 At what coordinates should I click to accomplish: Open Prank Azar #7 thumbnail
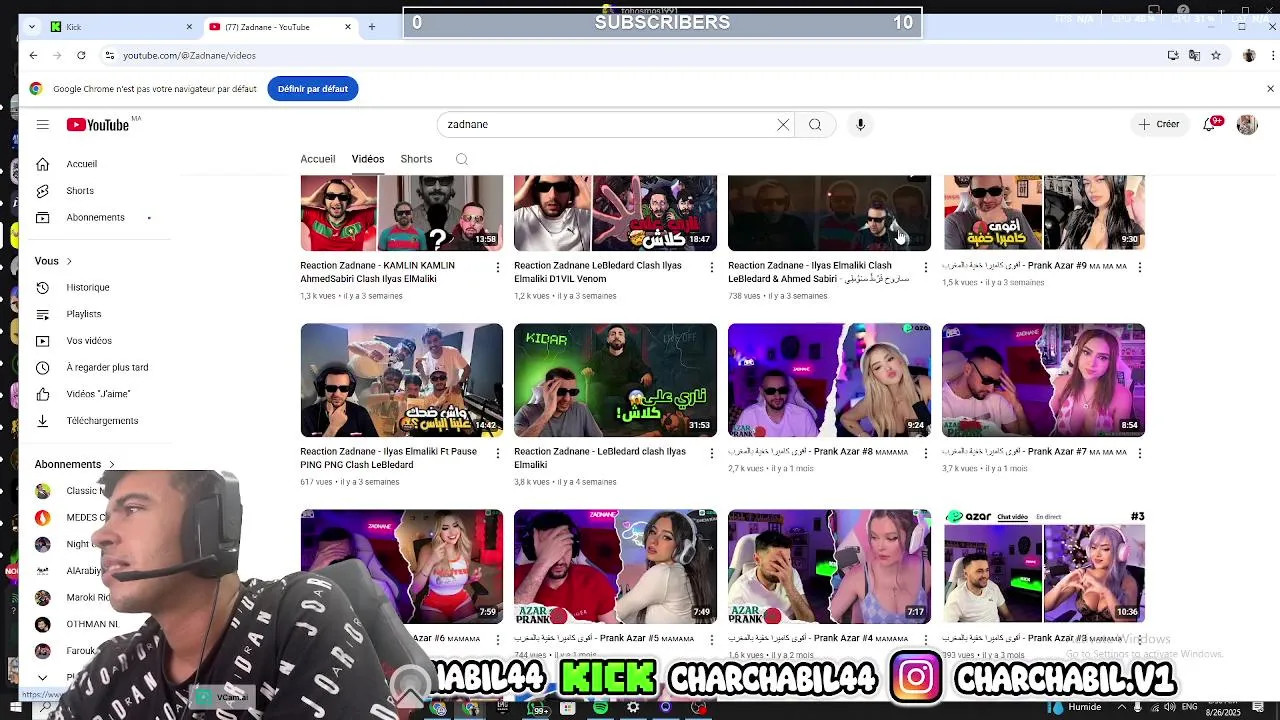[x=1043, y=380]
